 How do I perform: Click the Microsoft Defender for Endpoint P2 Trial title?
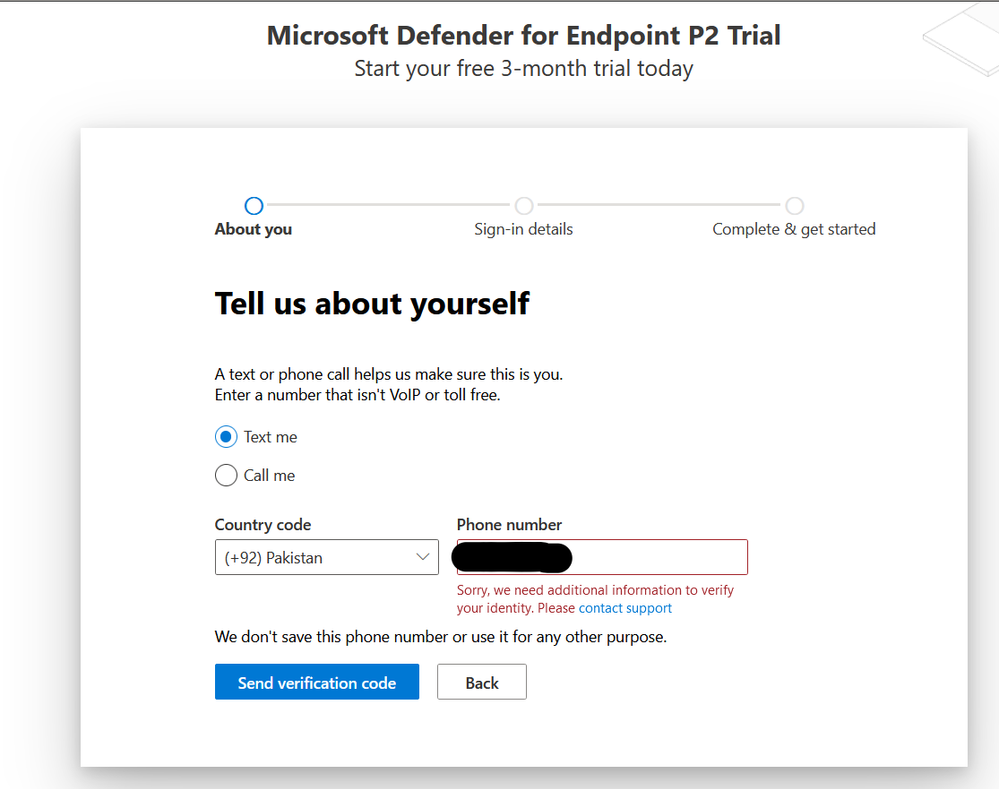pyautogui.click(x=524, y=36)
